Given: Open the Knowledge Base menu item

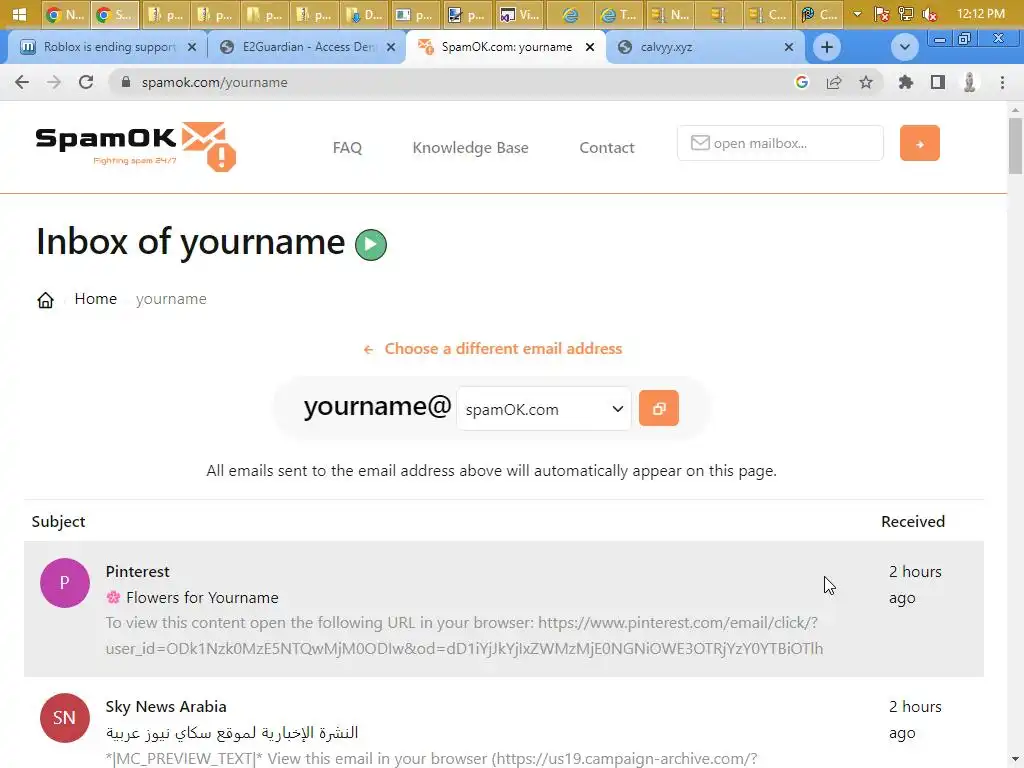Looking at the screenshot, I should tap(470, 148).
